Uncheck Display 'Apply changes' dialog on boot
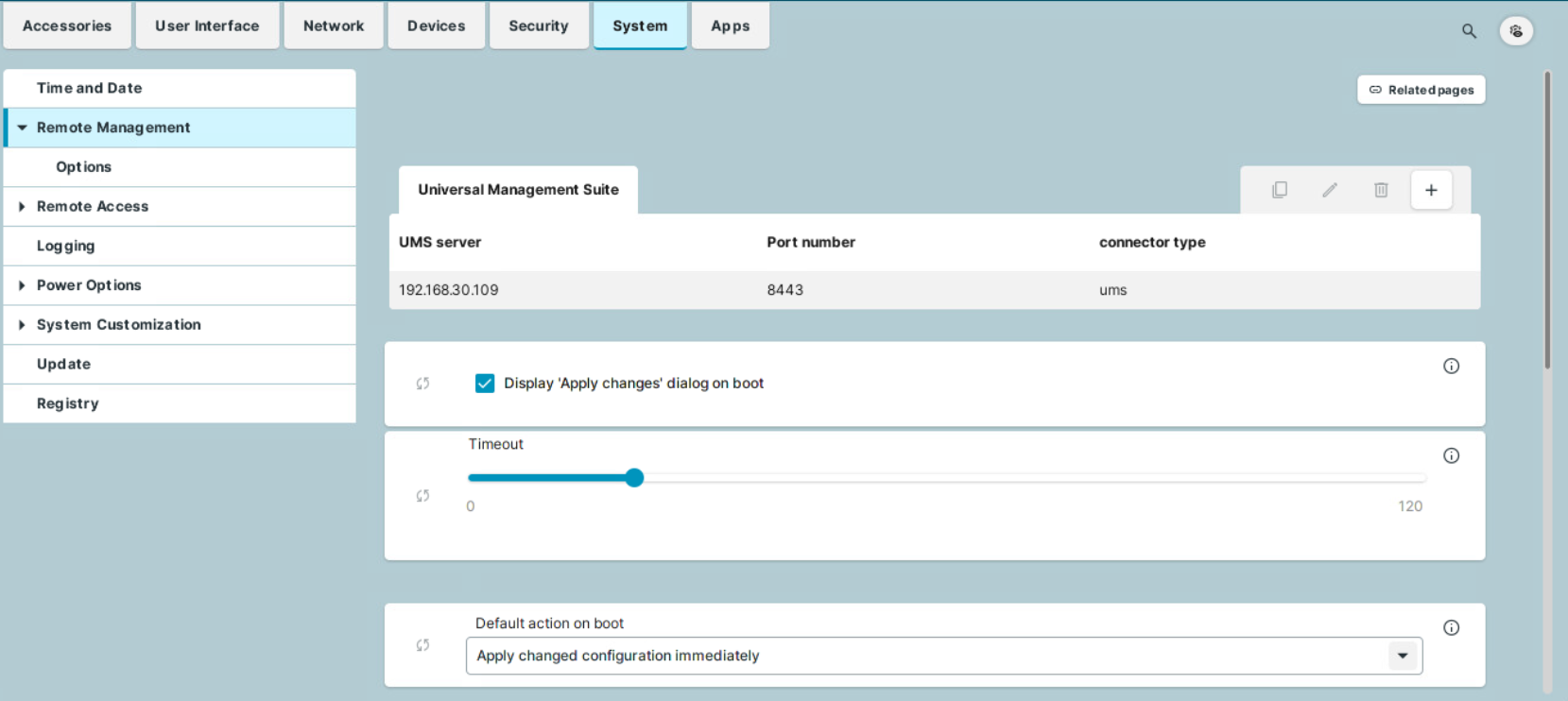 [485, 384]
